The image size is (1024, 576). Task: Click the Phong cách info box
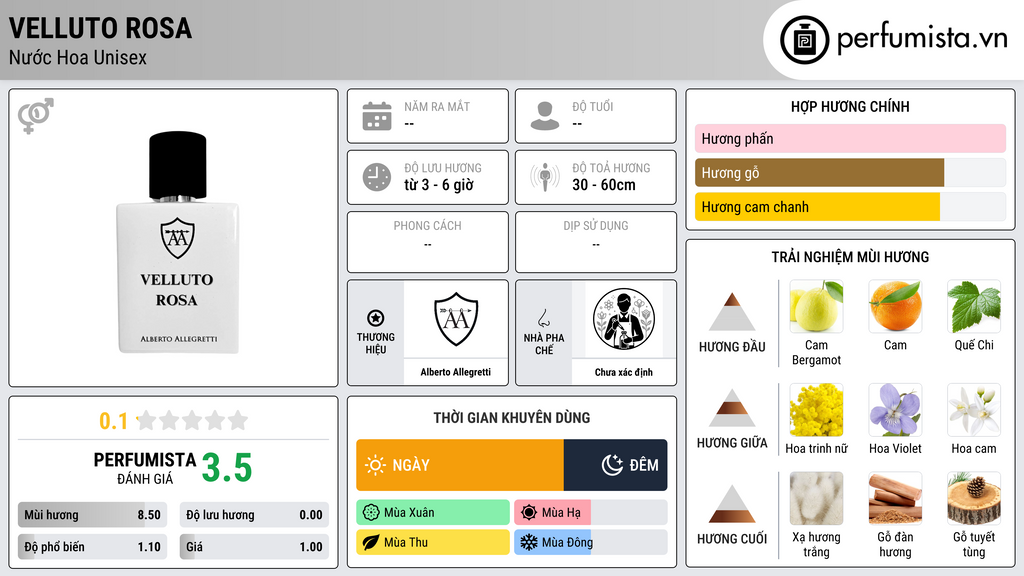(x=428, y=242)
